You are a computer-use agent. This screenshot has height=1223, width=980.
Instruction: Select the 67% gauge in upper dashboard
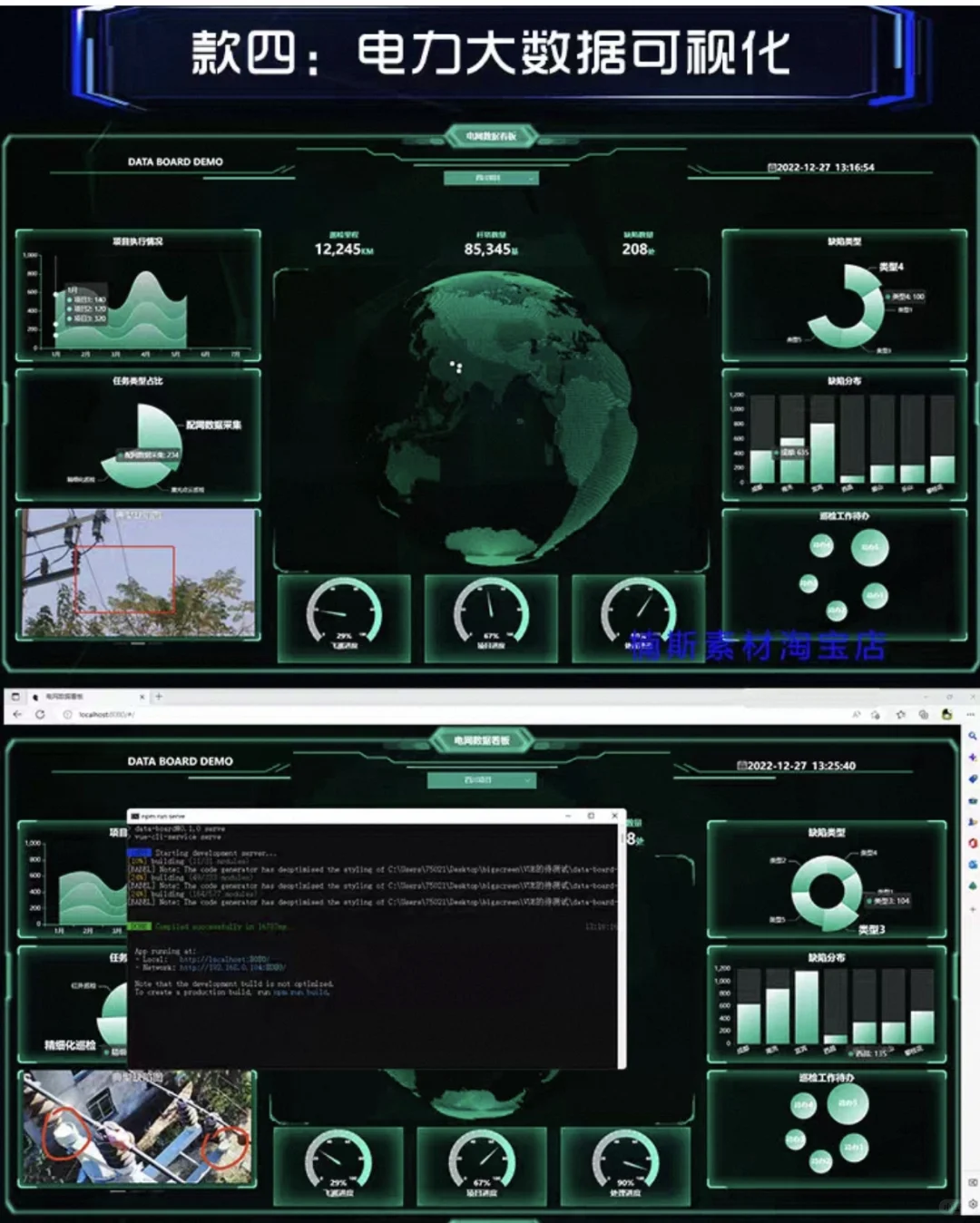[491, 617]
